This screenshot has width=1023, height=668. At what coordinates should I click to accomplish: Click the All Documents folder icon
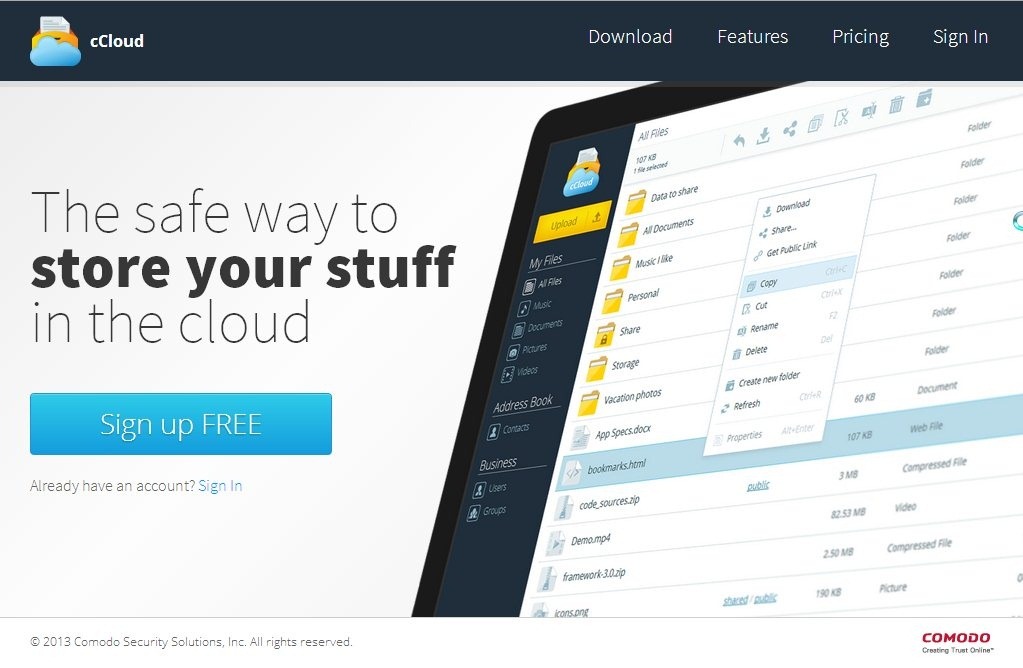(628, 234)
